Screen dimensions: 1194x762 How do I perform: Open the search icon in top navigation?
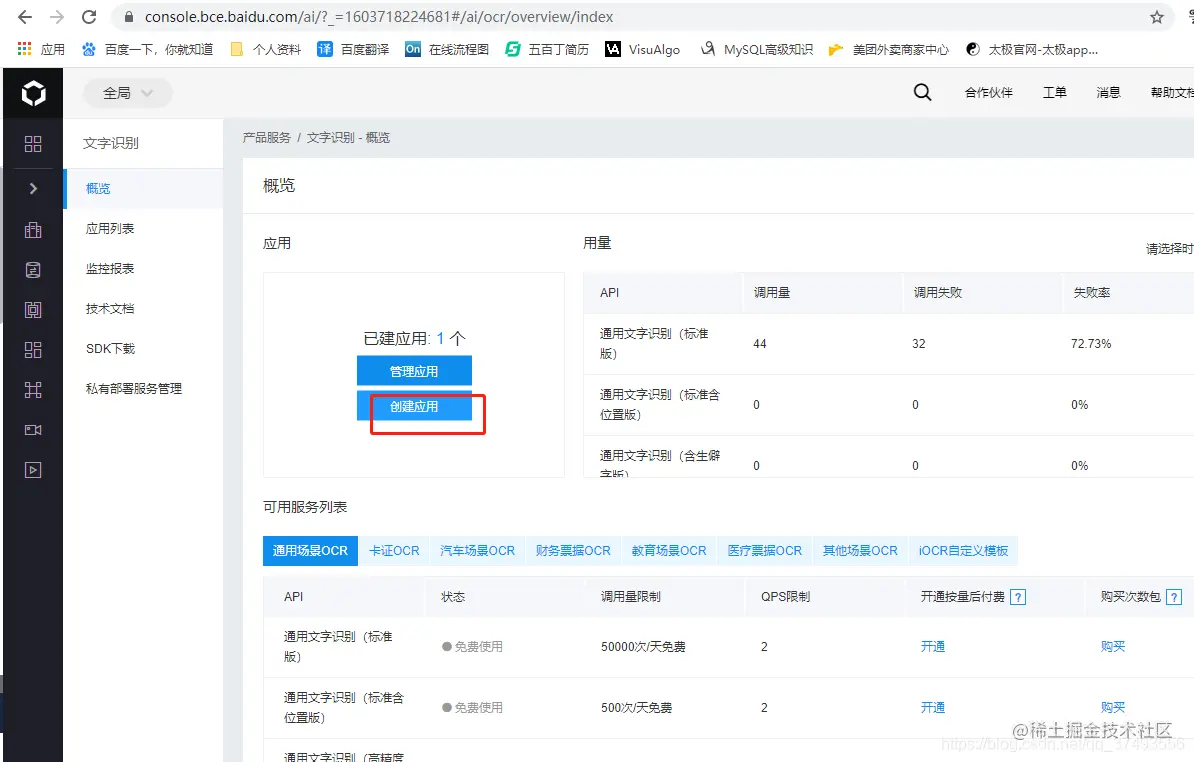921,91
